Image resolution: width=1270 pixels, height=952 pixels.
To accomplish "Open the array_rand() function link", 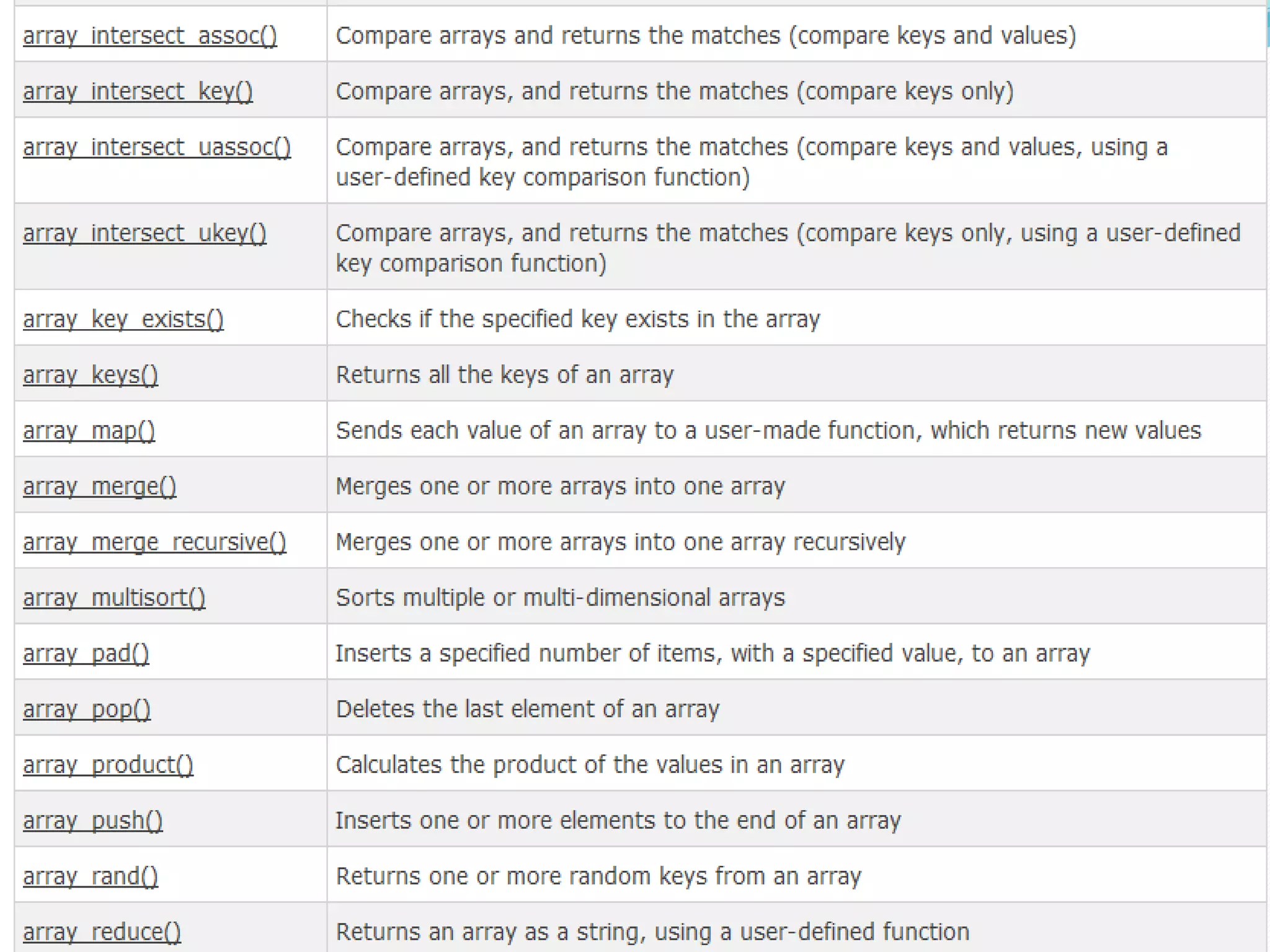I will (91, 877).
